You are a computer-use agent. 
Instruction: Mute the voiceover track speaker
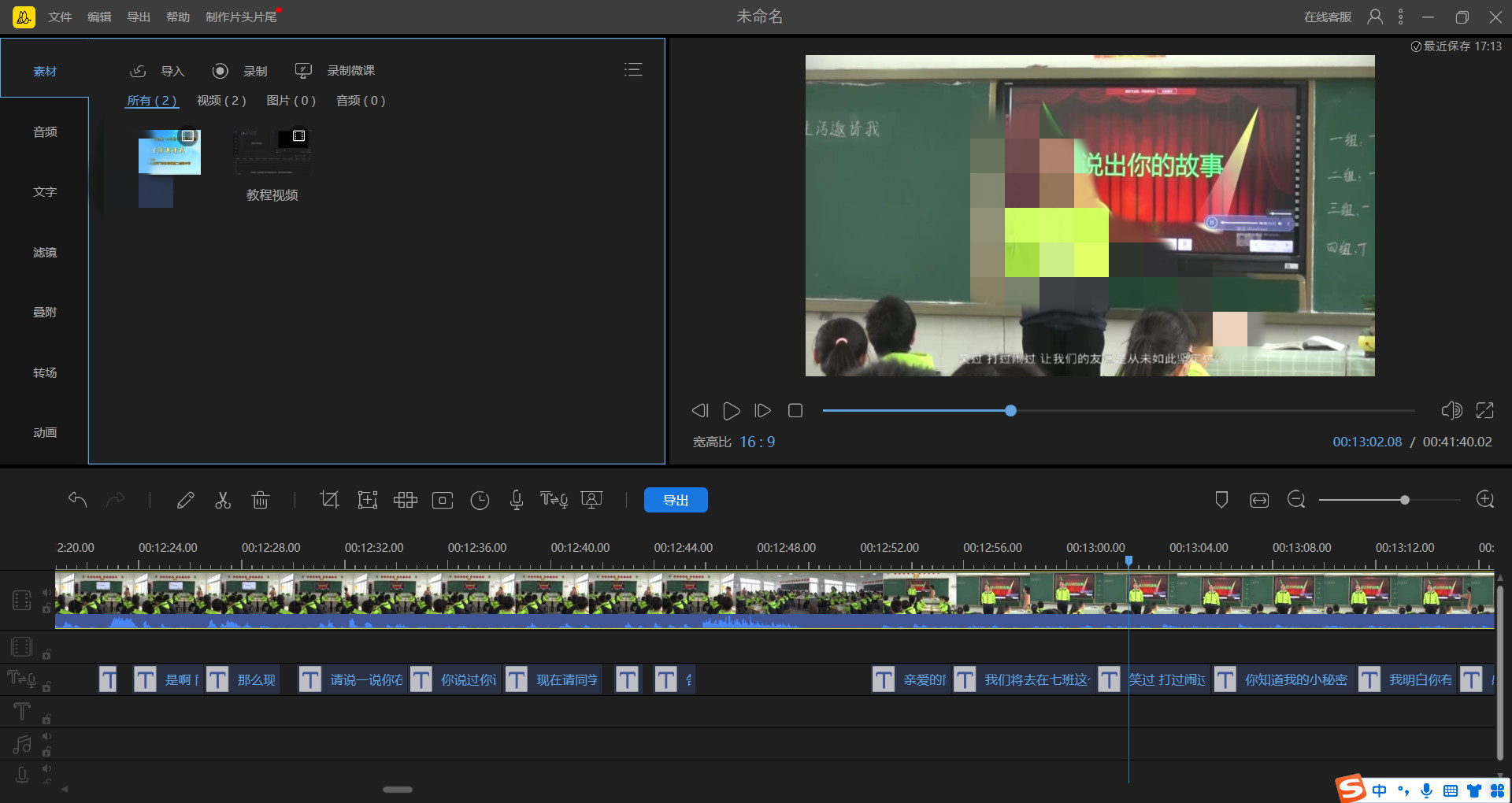[47, 769]
